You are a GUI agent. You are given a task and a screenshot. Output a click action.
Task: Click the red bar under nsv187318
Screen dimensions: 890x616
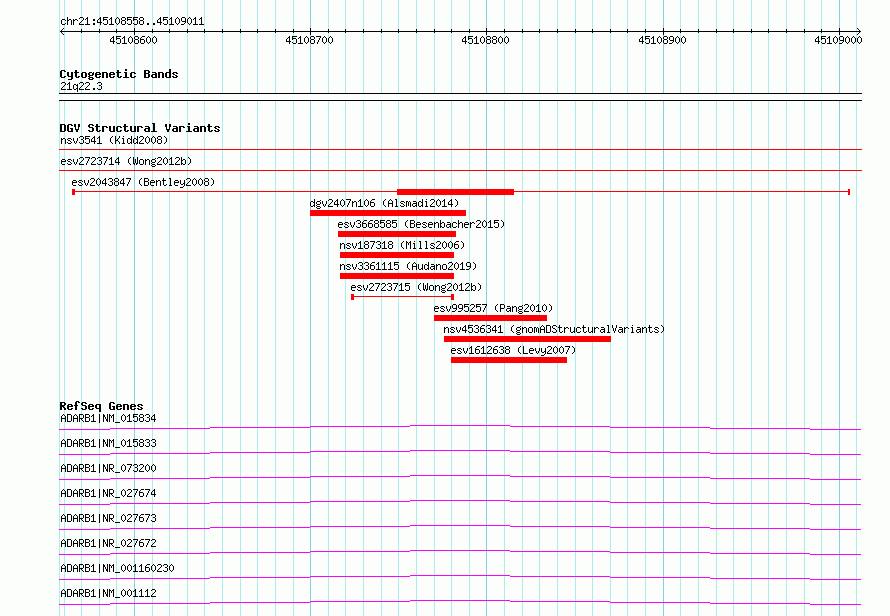click(x=397, y=255)
